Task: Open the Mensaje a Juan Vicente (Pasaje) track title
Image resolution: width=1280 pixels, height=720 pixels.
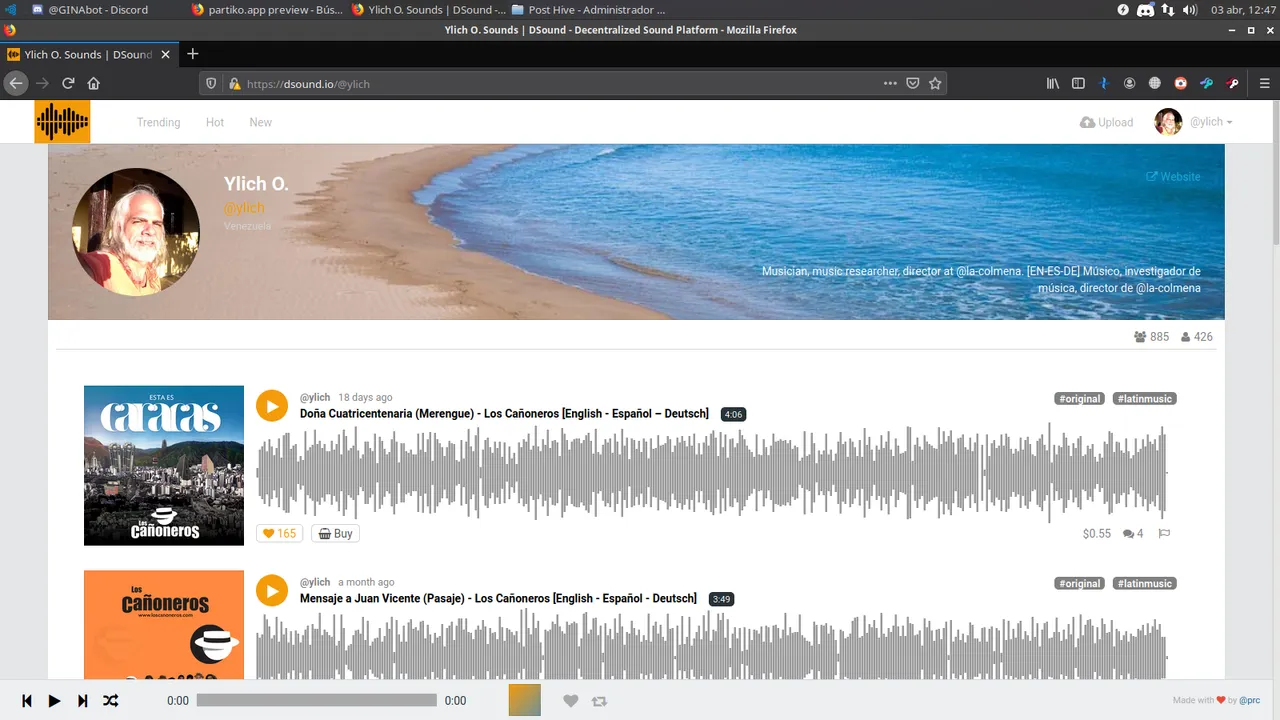Action: point(498,599)
